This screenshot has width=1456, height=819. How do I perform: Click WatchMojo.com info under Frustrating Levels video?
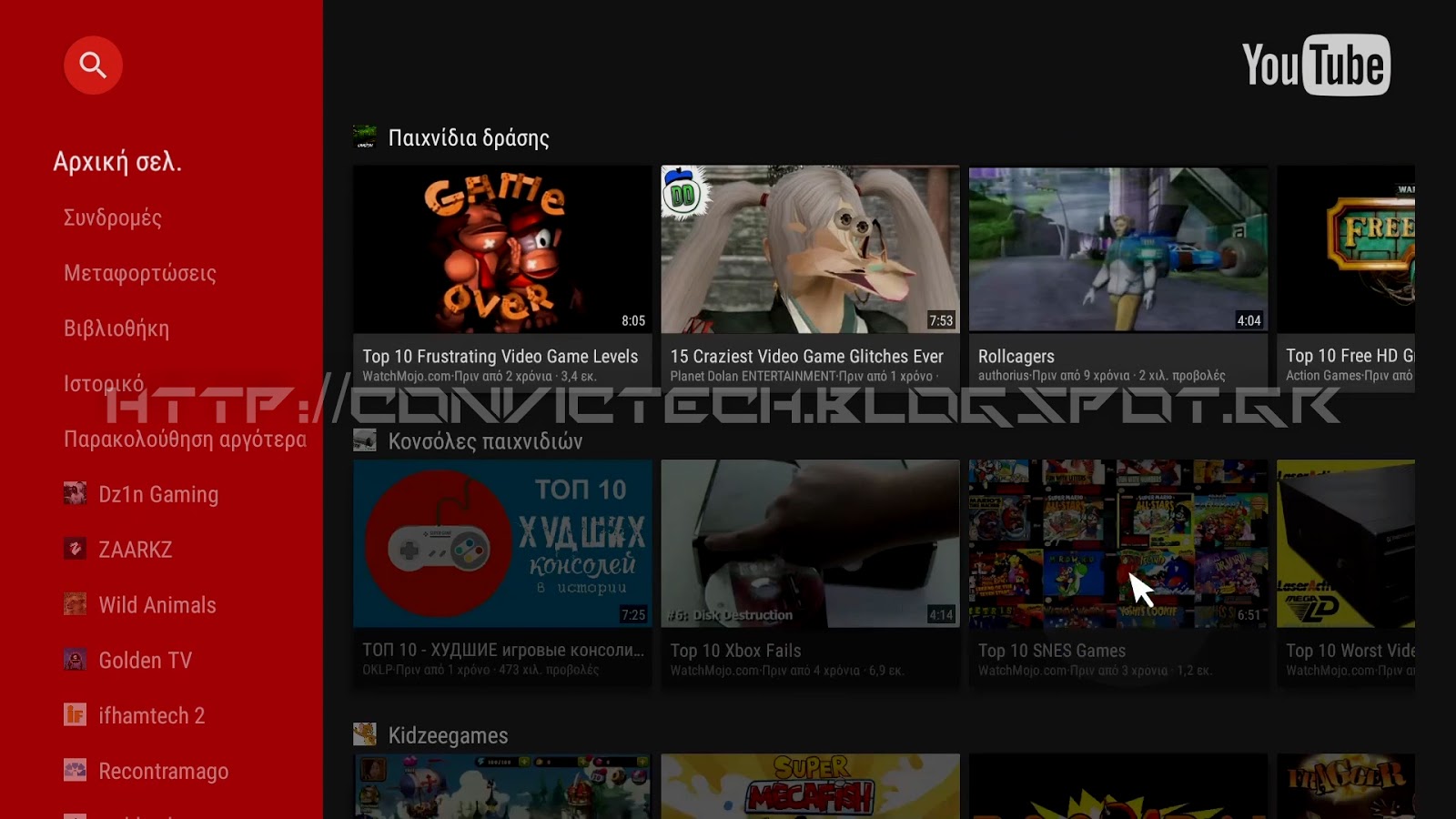click(480, 377)
